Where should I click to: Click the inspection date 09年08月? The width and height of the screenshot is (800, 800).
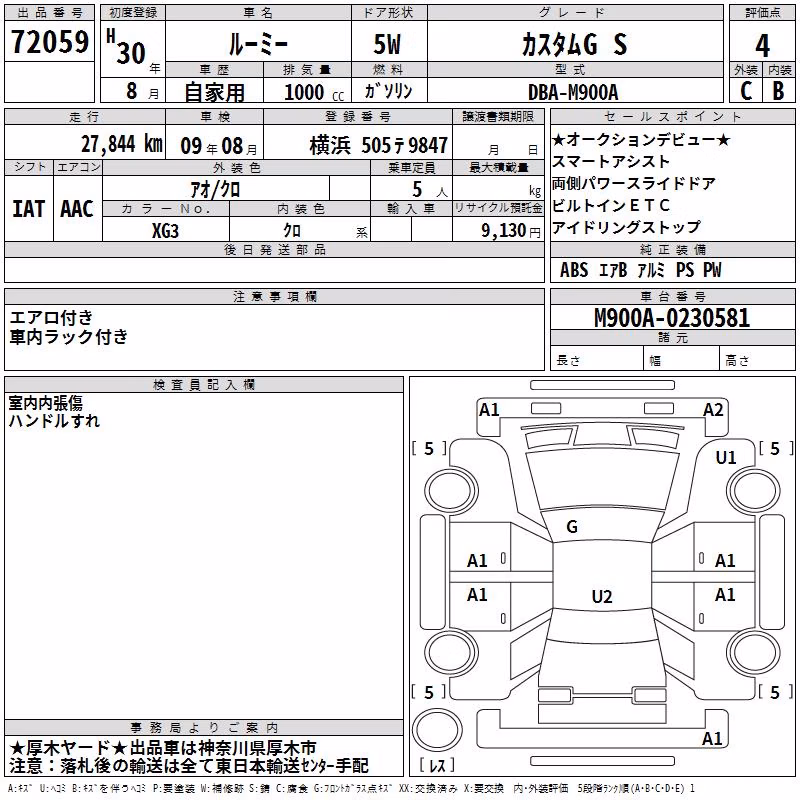point(219,146)
